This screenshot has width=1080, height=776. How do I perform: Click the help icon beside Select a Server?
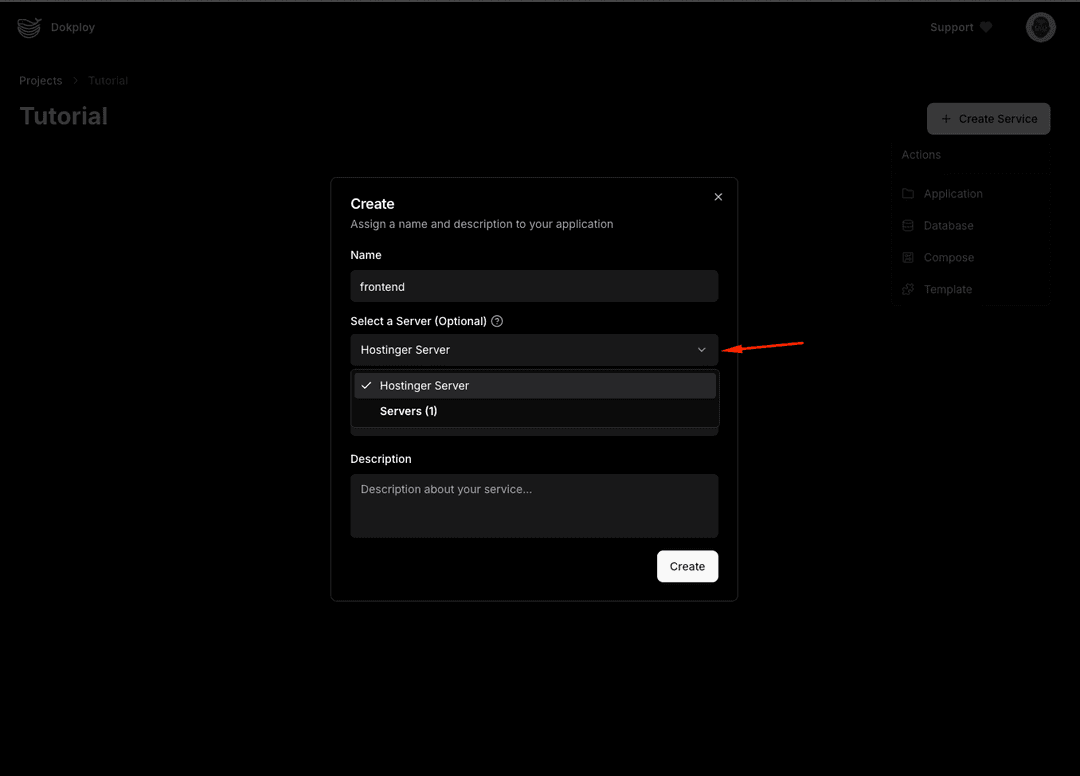[x=497, y=321]
